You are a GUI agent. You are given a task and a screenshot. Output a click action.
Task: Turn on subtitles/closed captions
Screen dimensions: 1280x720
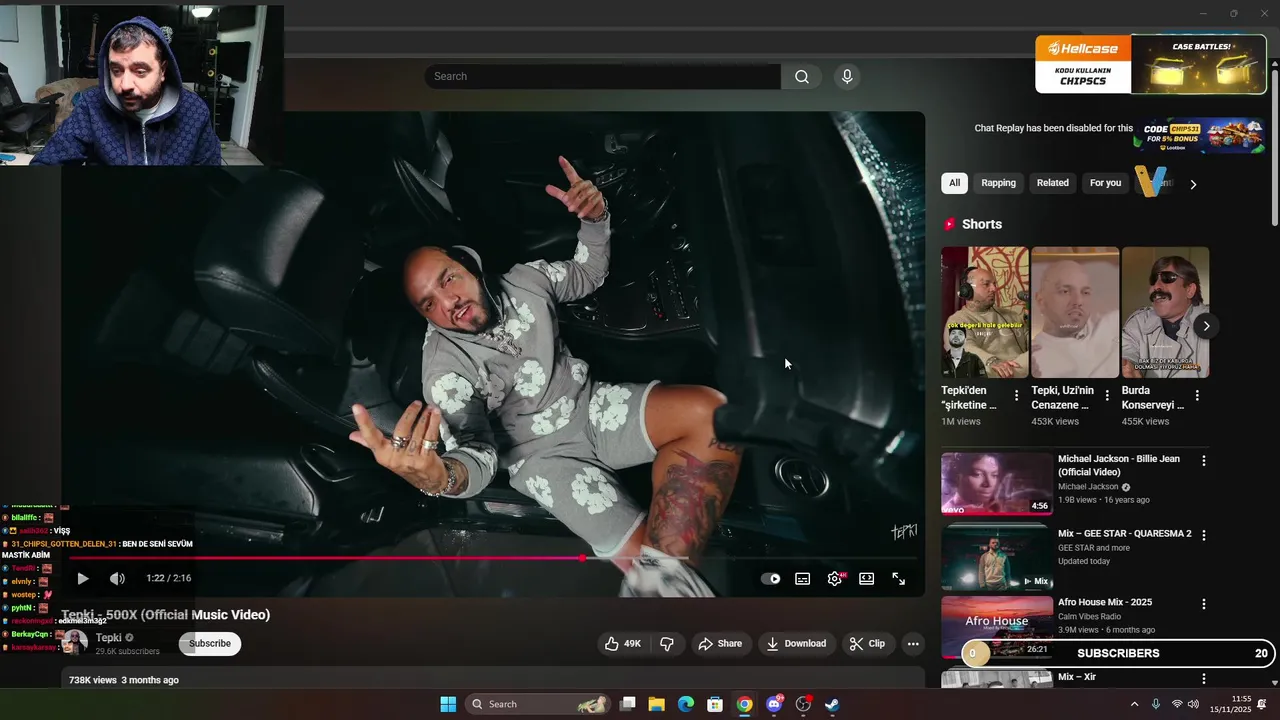(802, 578)
